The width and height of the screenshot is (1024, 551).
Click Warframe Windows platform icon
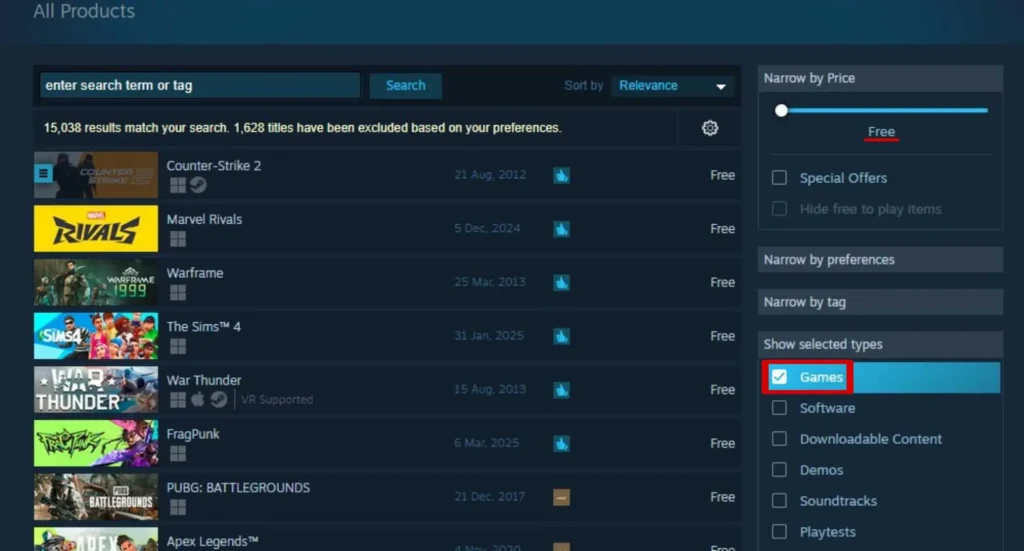pos(178,292)
